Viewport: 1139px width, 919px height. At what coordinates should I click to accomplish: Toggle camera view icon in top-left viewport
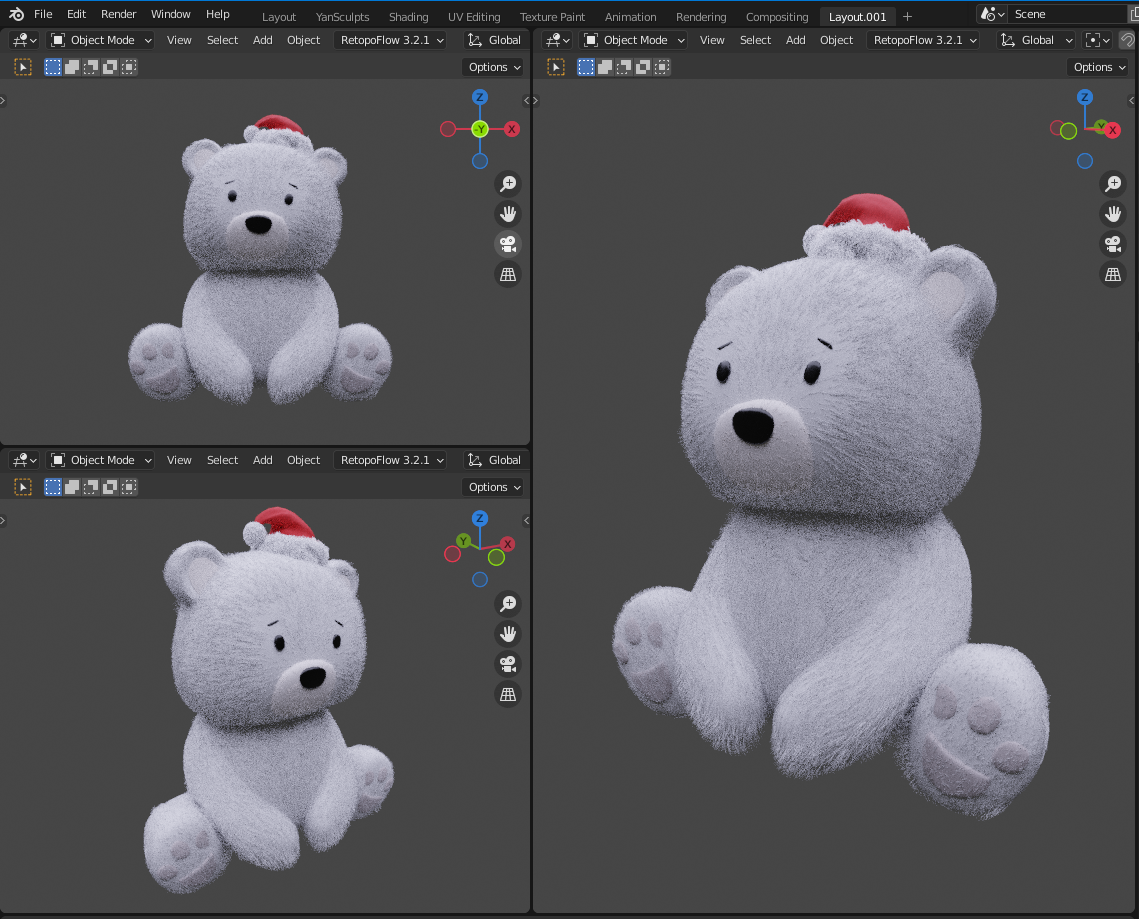click(508, 244)
